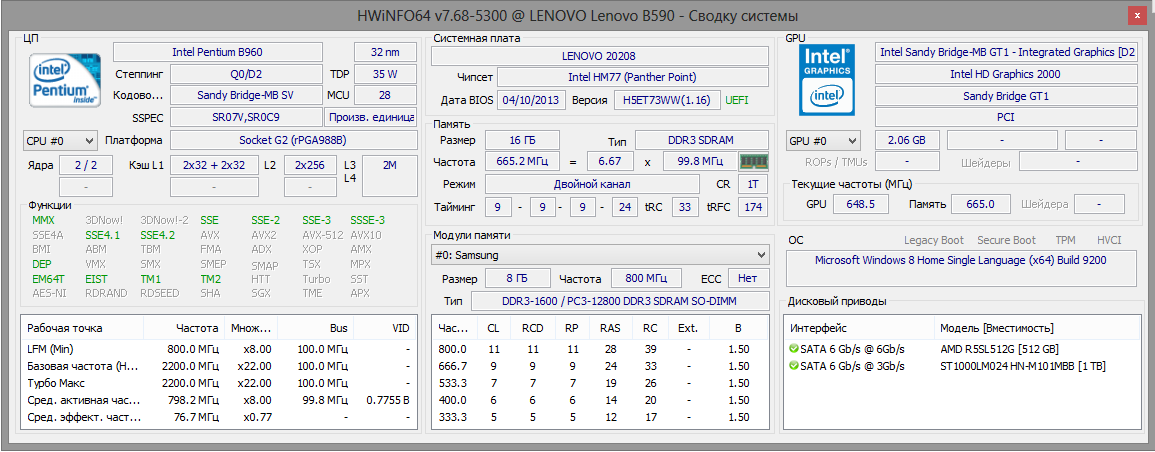Viewport: 1155px width, 452px height.
Task: Click the ECC 'Нет' field
Action: click(748, 279)
